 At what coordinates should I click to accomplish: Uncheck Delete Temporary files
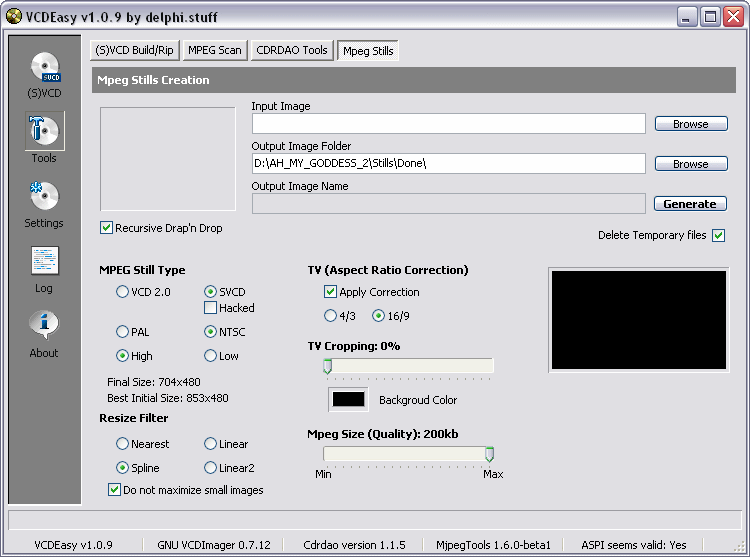coord(718,235)
